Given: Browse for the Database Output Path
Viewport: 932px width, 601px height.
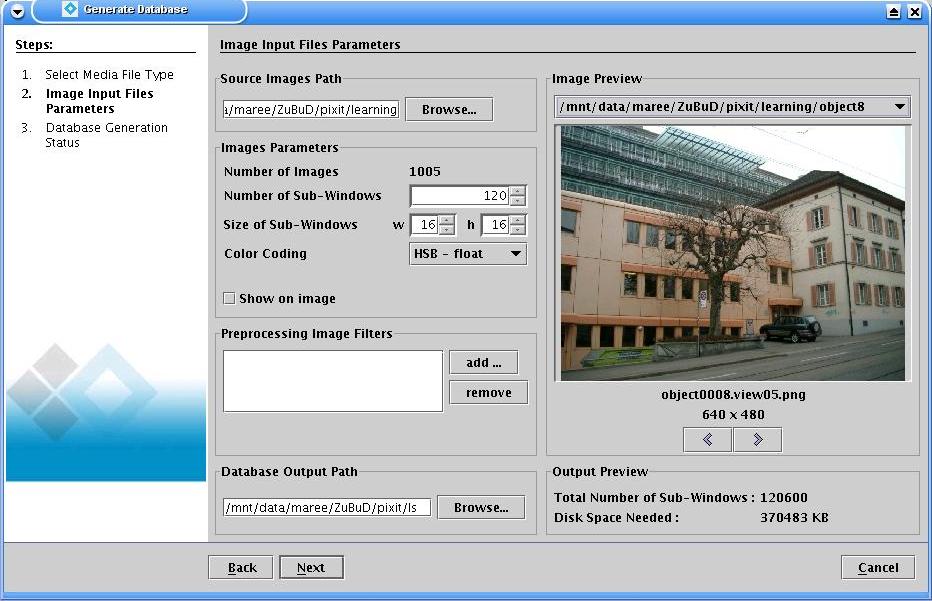Looking at the screenshot, I should (x=481, y=508).
